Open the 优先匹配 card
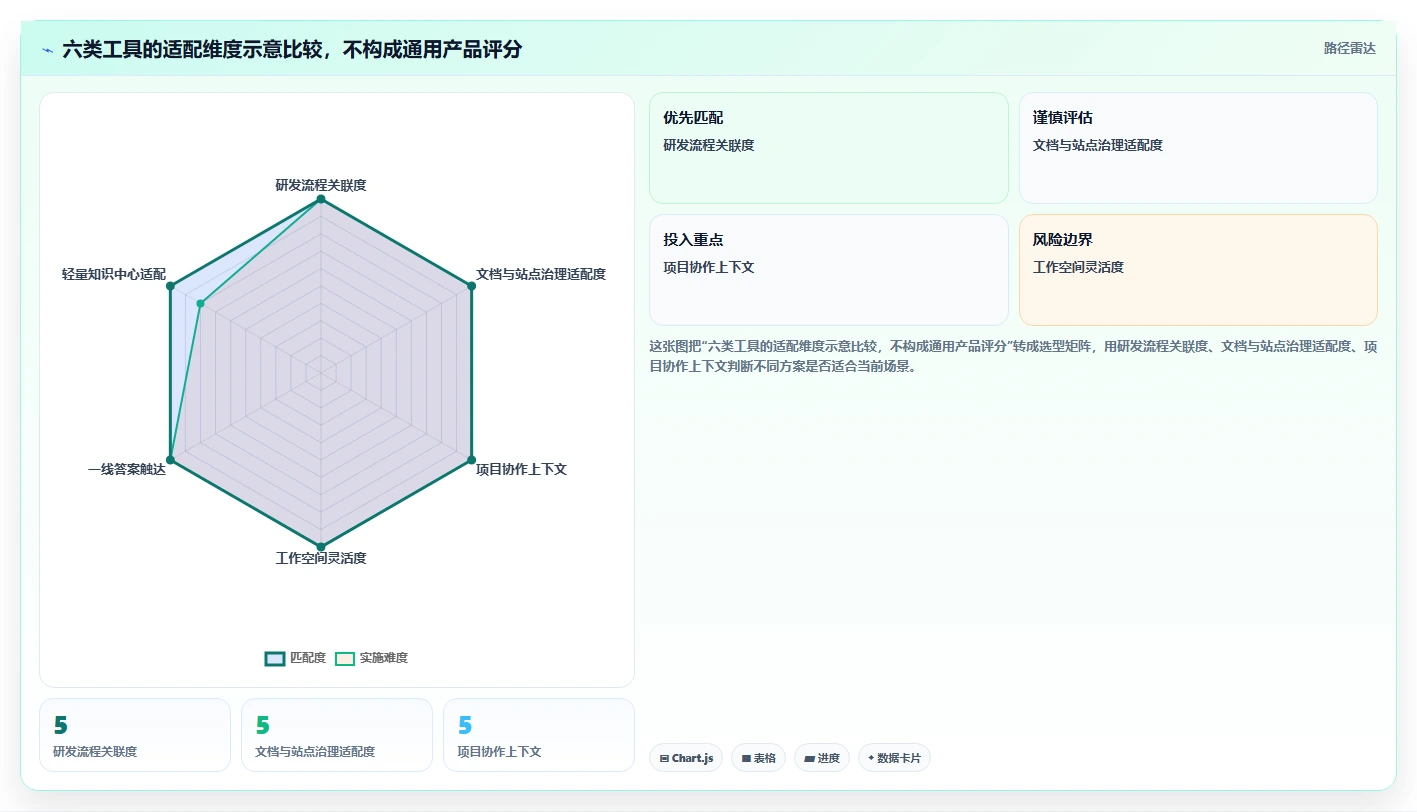 [x=829, y=148]
